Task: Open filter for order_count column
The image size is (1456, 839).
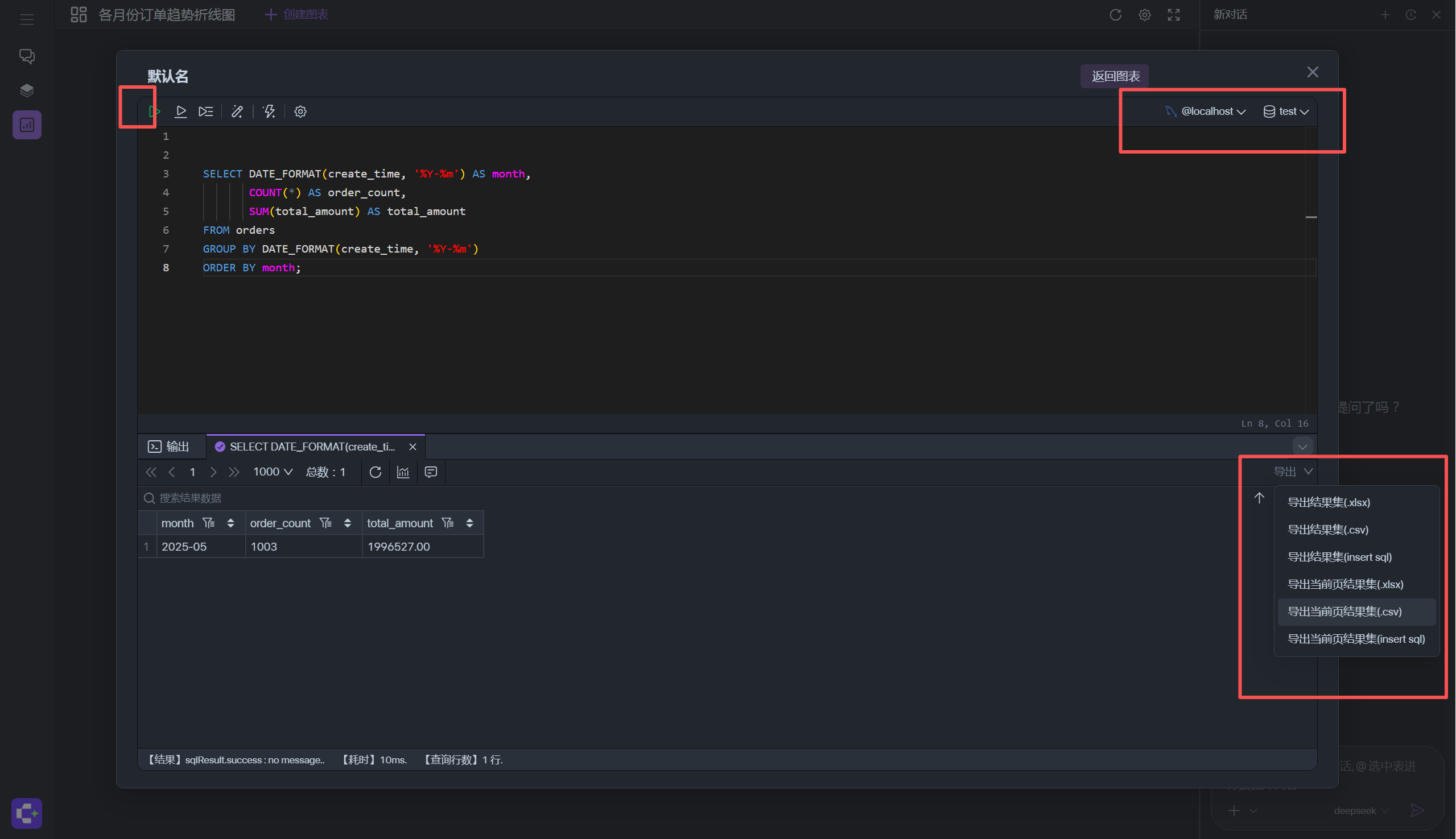Action: coord(325,523)
